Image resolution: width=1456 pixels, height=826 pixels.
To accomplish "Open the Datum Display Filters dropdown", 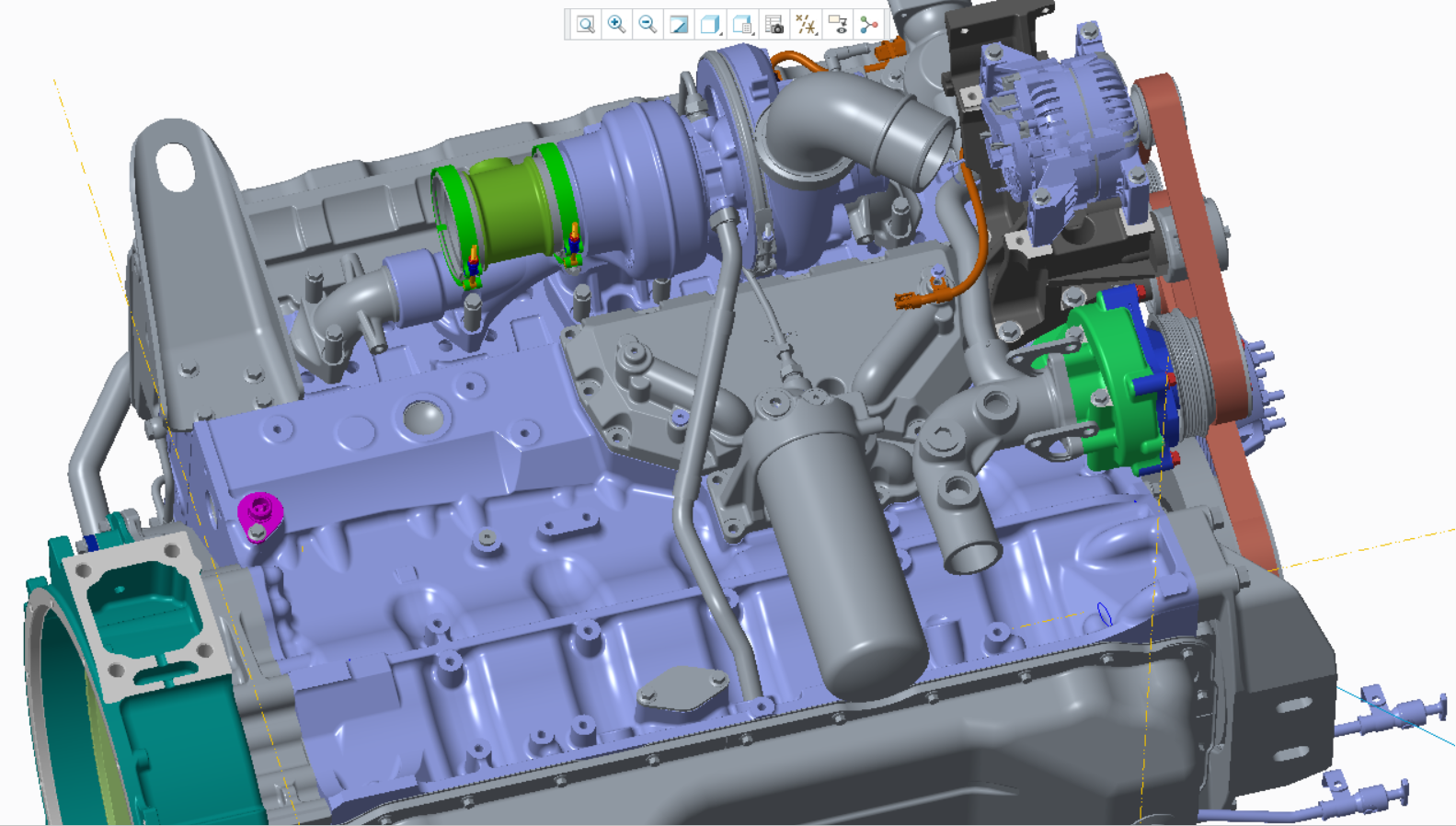I will [x=806, y=25].
